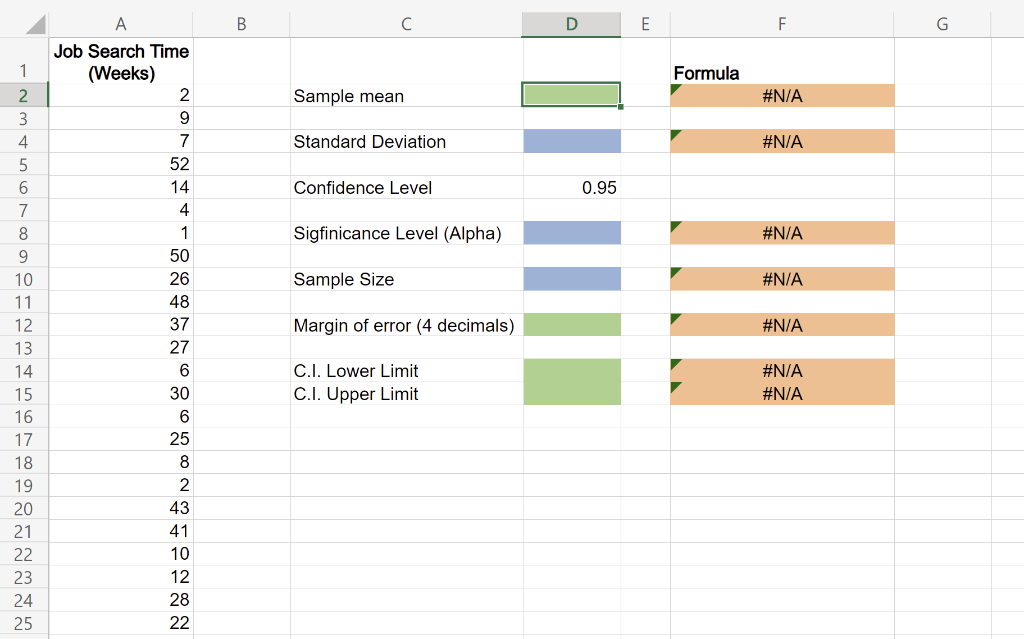Click the #N/A formula cell for Standard Deviation
Viewport: 1024px width, 639px height.
tap(782, 141)
